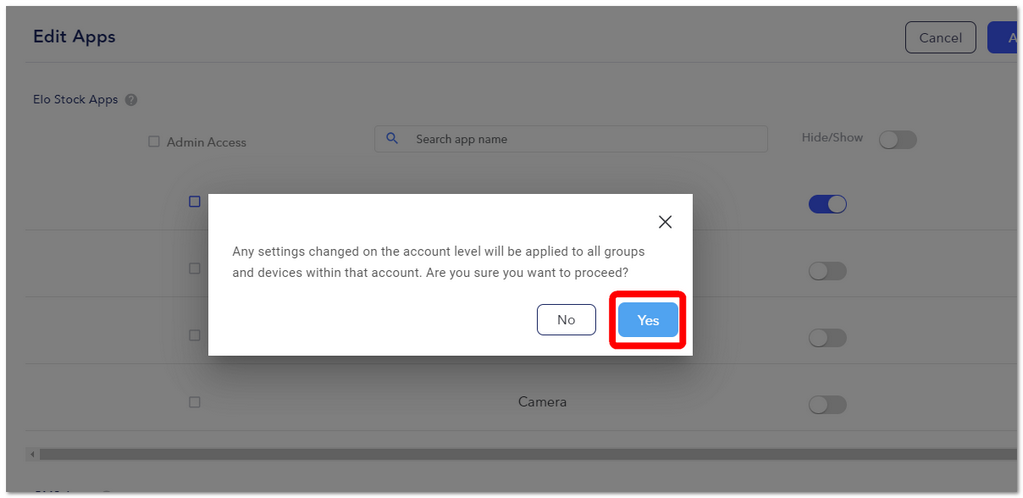The height and width of the screenshot is (498, 1023).
Task: Confirm by clicking the Yes button
Action: 648,320
